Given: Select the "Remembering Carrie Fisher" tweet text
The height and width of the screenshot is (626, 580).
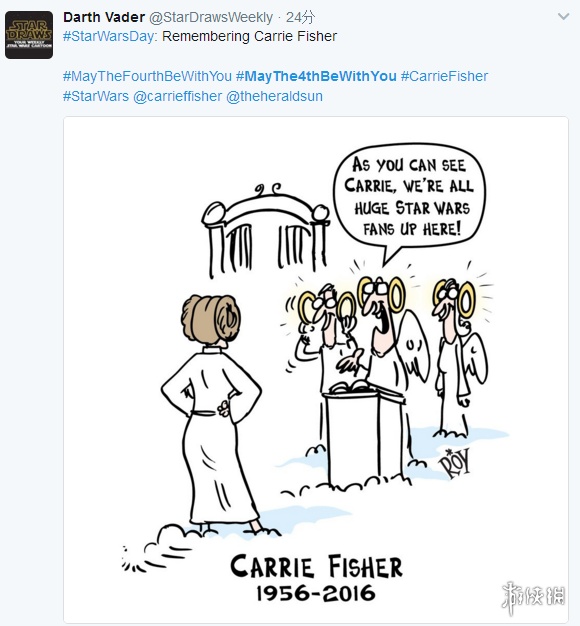Looking at the screenshot, I should coord(249,36).
